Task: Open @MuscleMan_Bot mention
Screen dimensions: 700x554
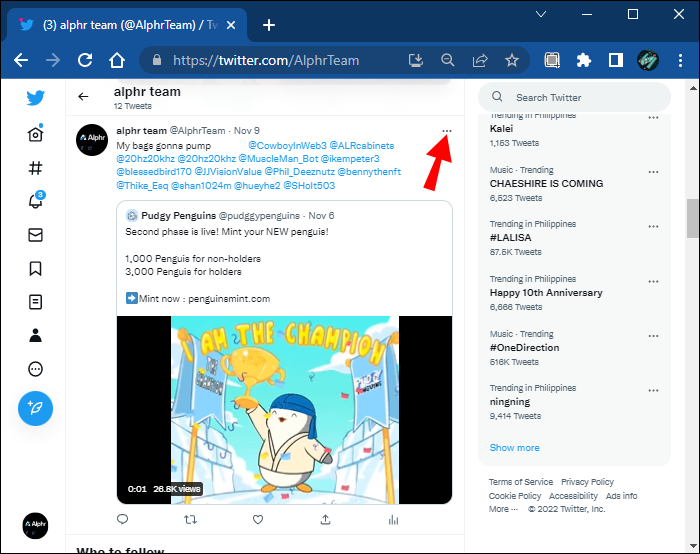Action: pos(278,158)
